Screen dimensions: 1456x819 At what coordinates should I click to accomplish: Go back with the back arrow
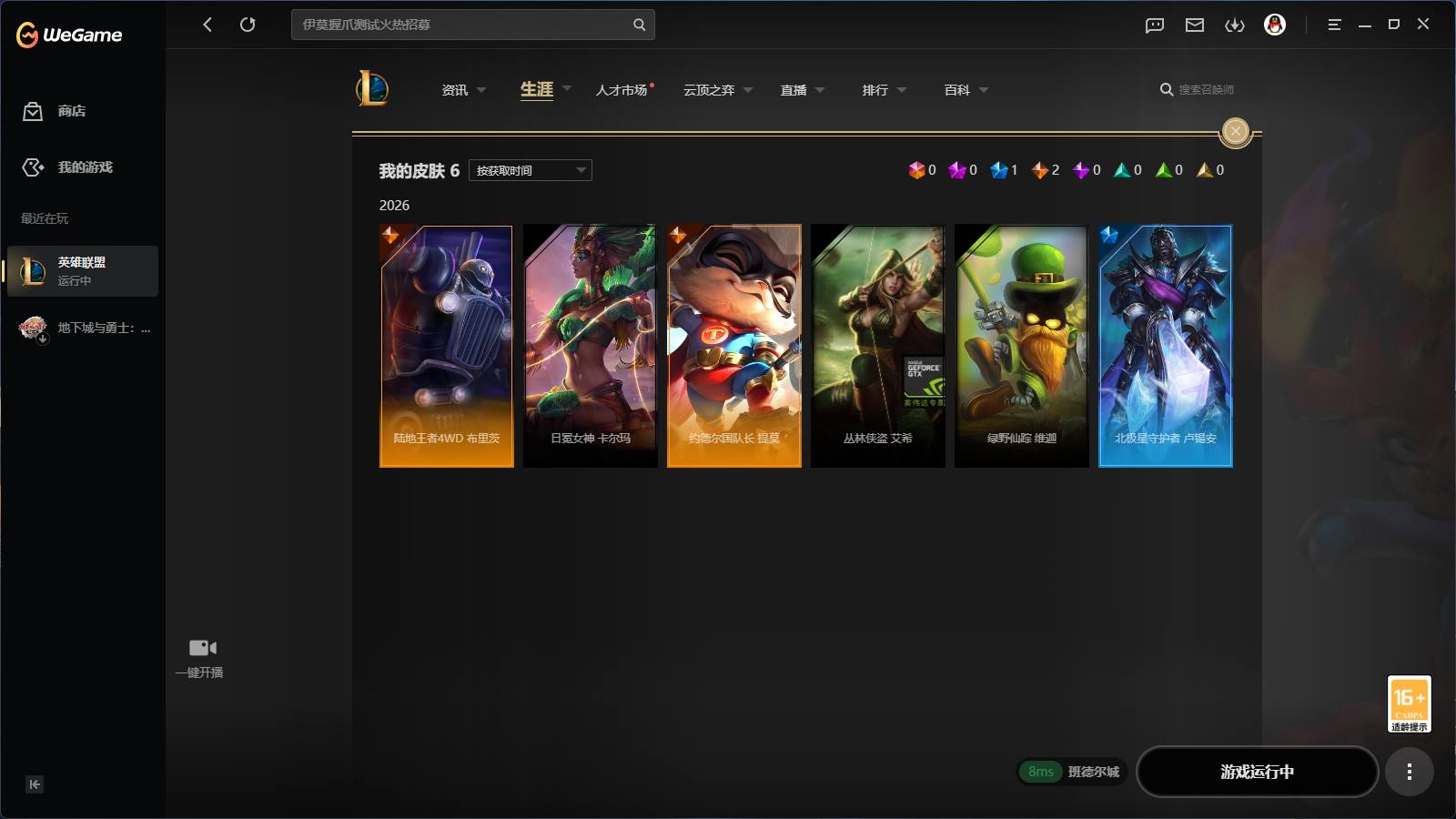(x=207, y=25)
